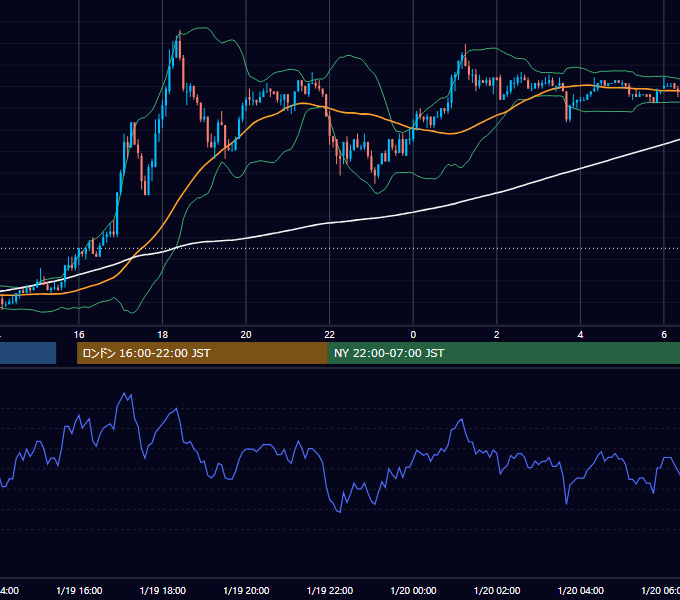Viewport: 680px width, 600px height.
Task: Click the 0 hour label on price chart axis
Action: 413,335
